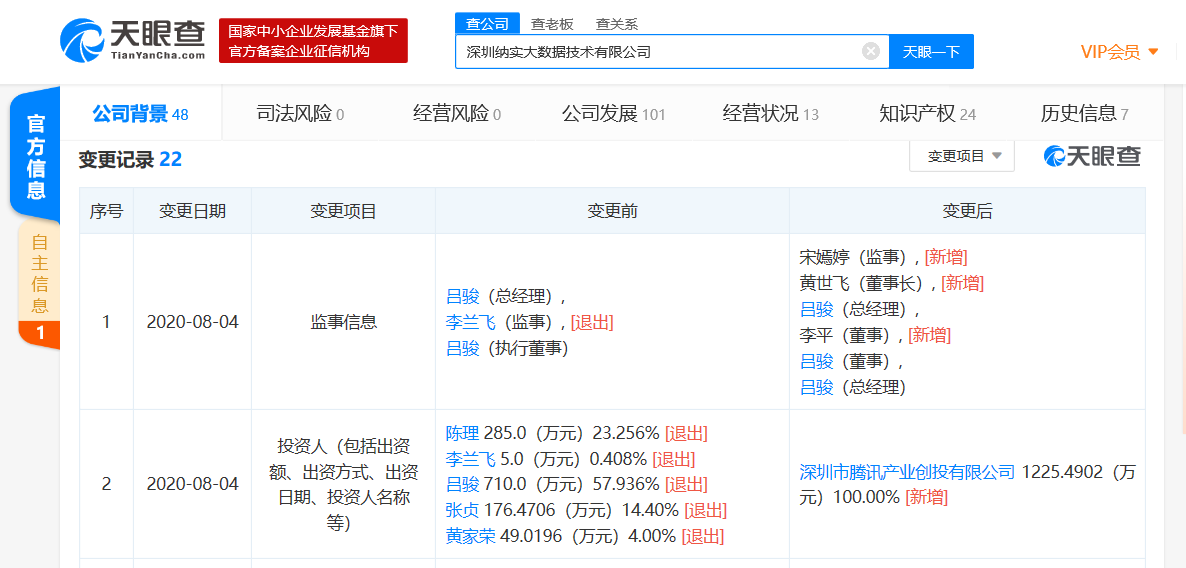Screen dimensions: 1186x568
Task: Click the red official credit agency banner
Action: [313, 41]
